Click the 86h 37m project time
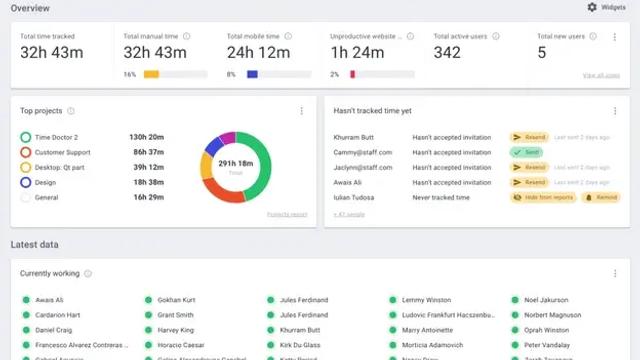 [x=149, y=152]
